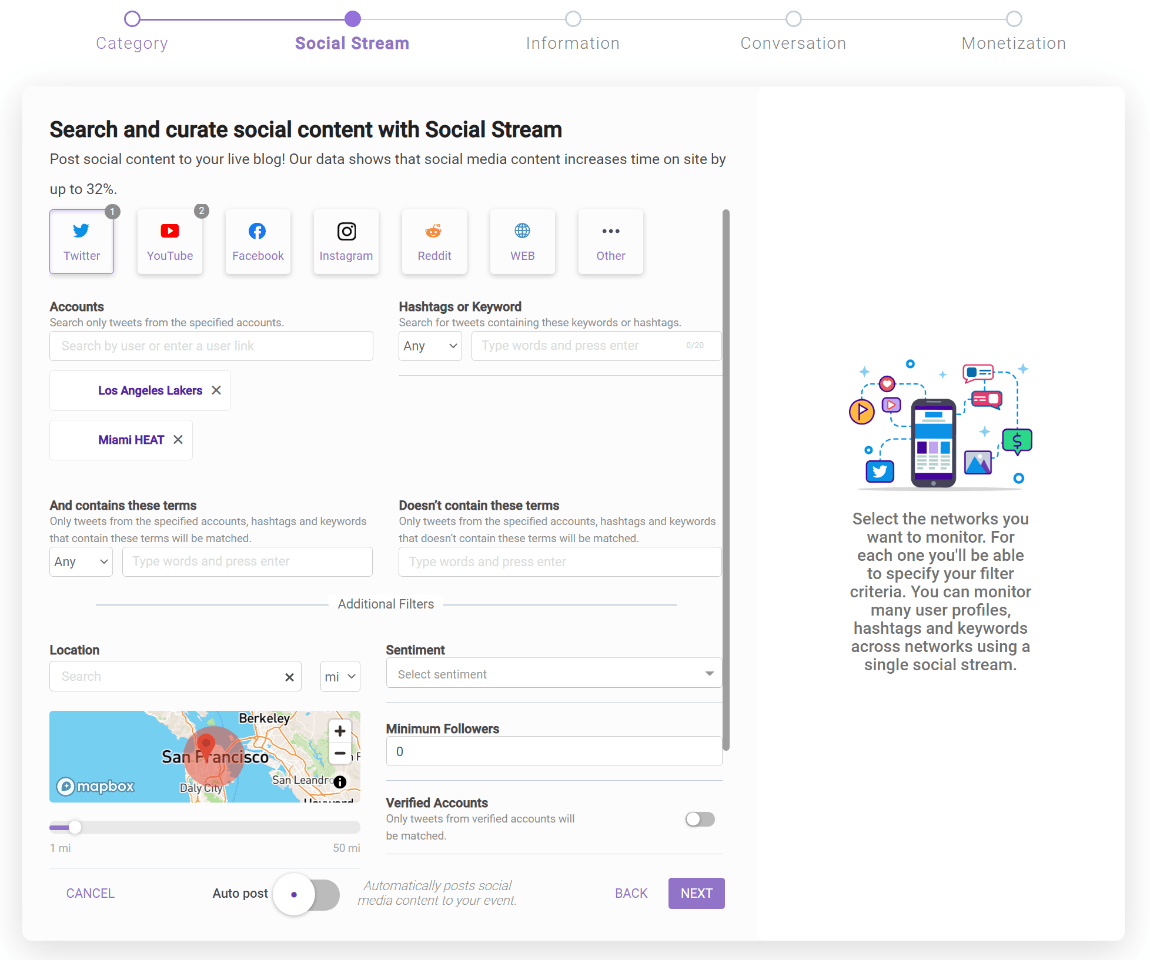Clear the Location search field
Image resolution: width=1150 pixels, height=960 pixels.
point(290,677)
